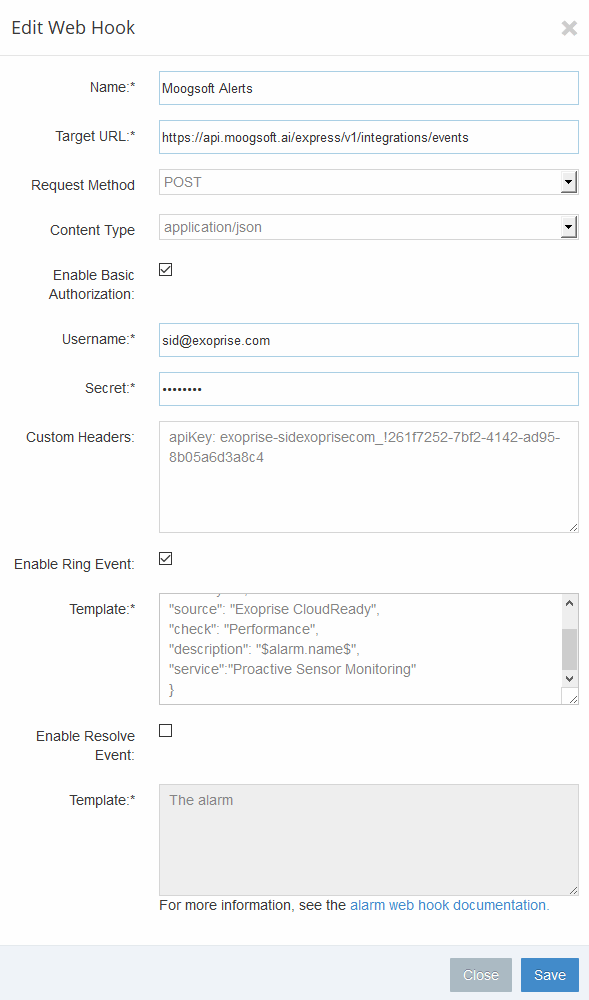Click the Request Method dropdown arrow
The height and width of the screenshot is (1000, 589).
(569, 182)
